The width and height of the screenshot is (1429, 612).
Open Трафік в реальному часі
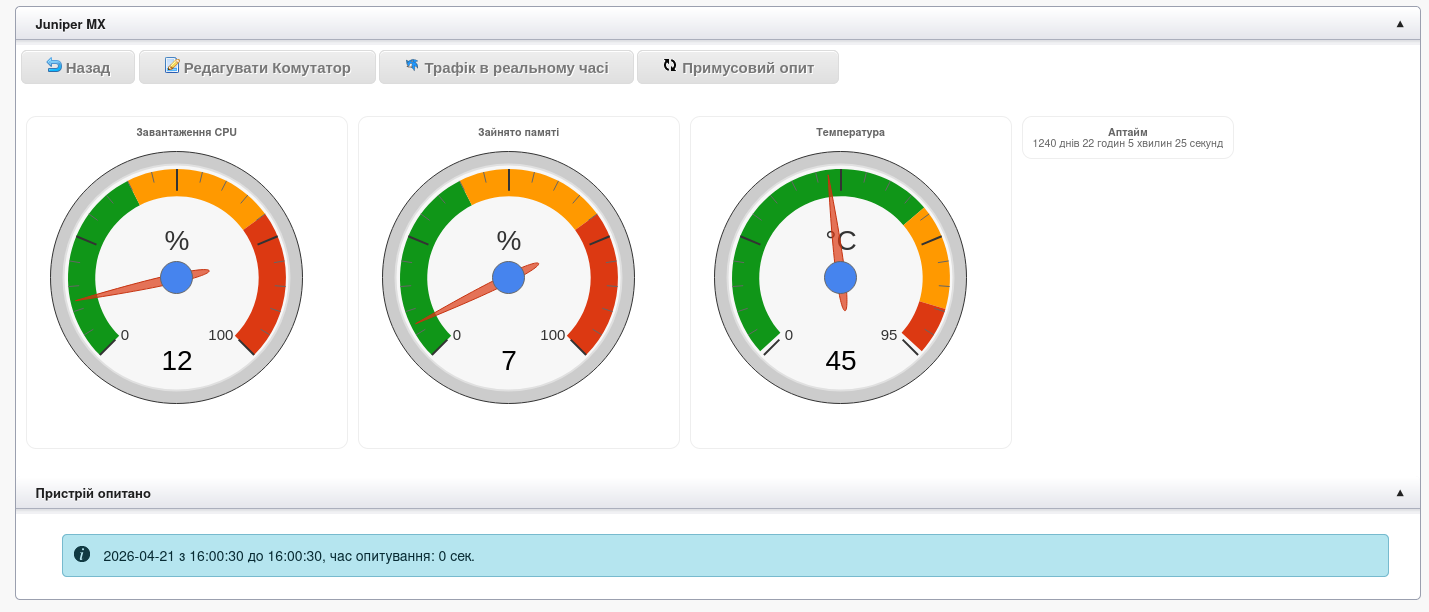[516, 68]
